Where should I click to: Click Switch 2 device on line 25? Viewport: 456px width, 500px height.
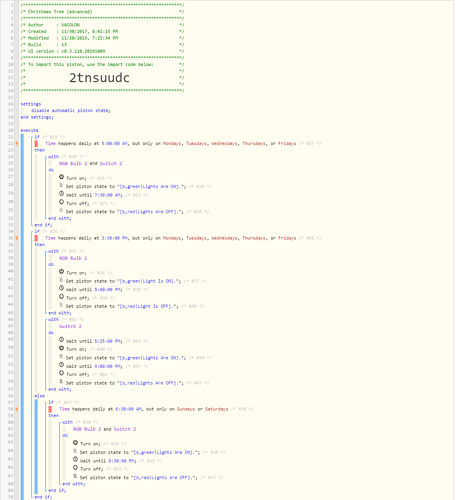coord(111,164)
